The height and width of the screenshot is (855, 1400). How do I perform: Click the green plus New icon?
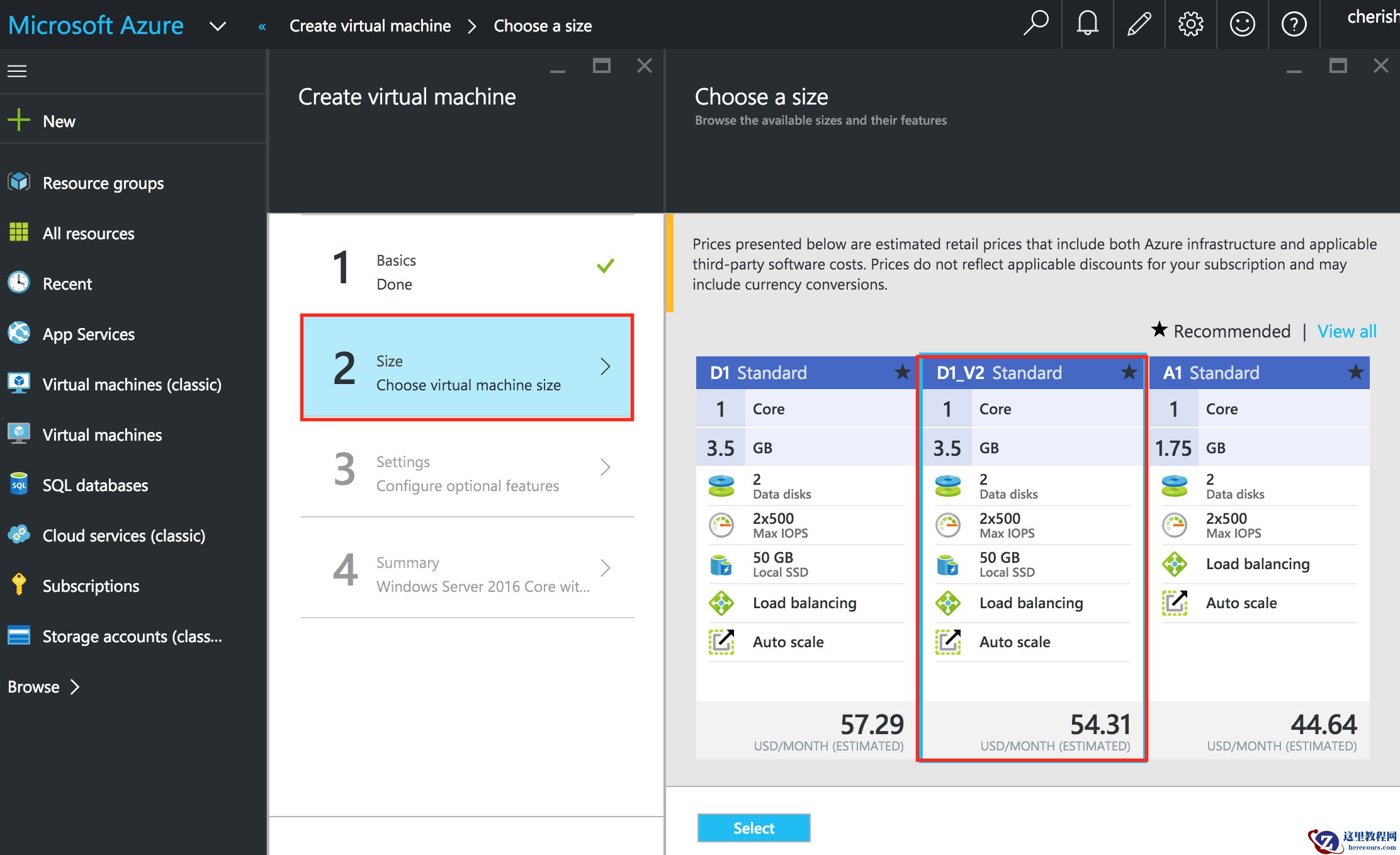[19, 120]
